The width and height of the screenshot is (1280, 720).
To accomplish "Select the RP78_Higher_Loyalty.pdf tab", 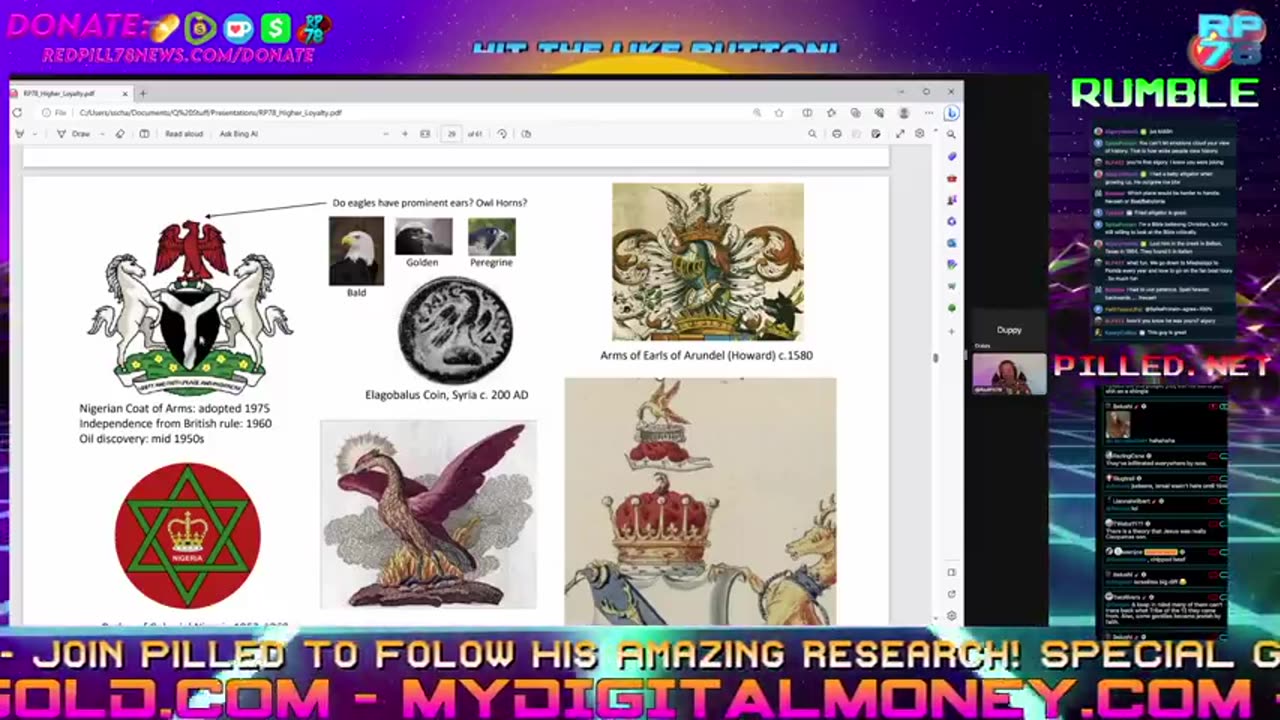I will pos(72,93).
